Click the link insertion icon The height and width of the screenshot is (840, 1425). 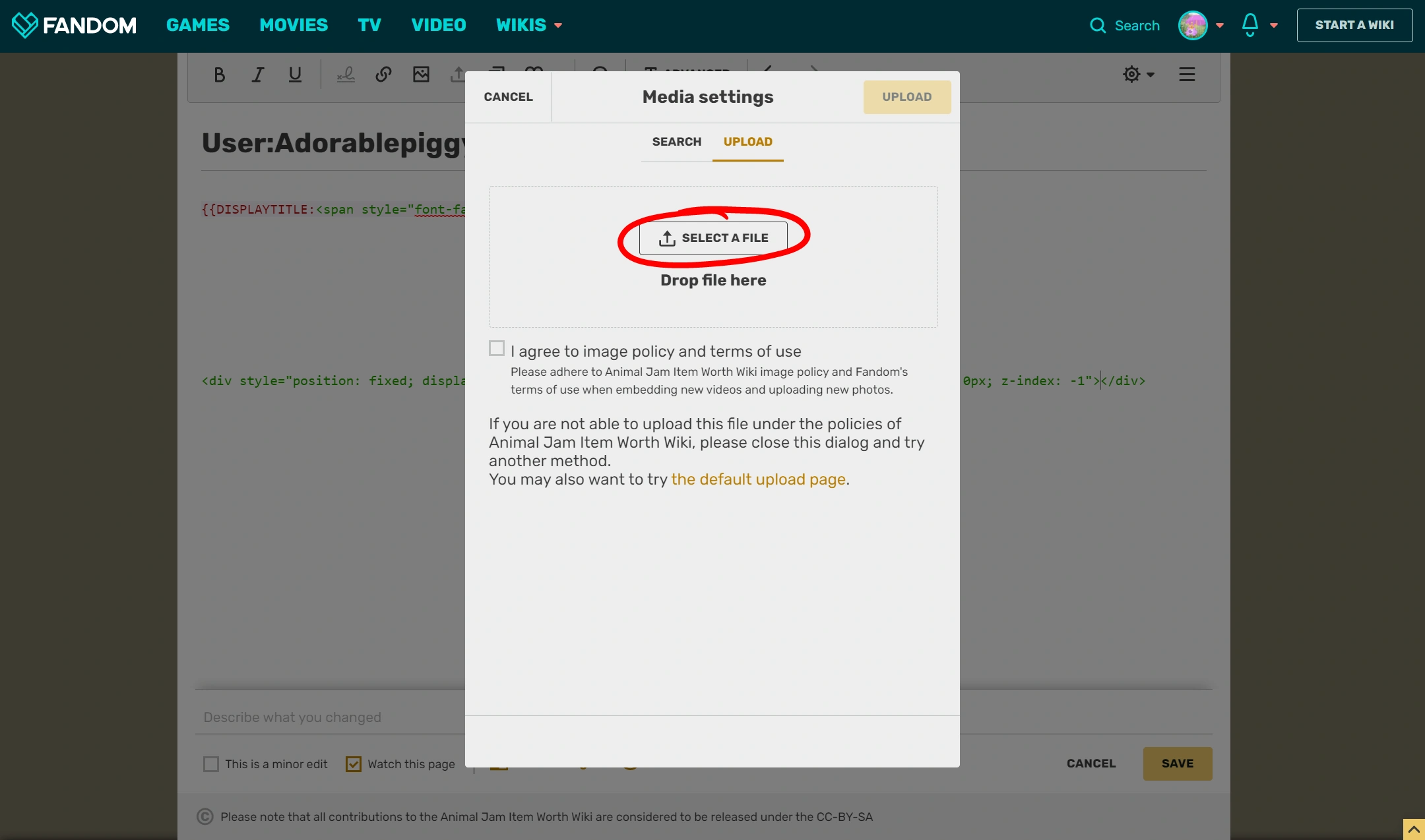pos(383,75)
